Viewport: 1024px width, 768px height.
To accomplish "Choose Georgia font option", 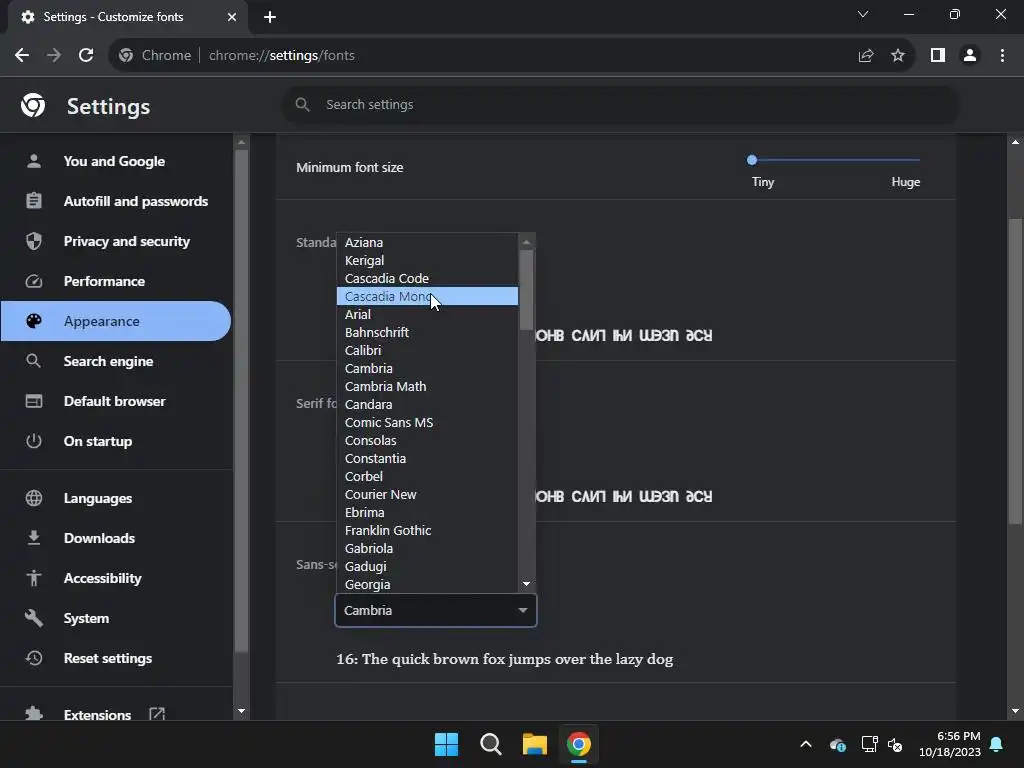I will click(x=427, y=584).
